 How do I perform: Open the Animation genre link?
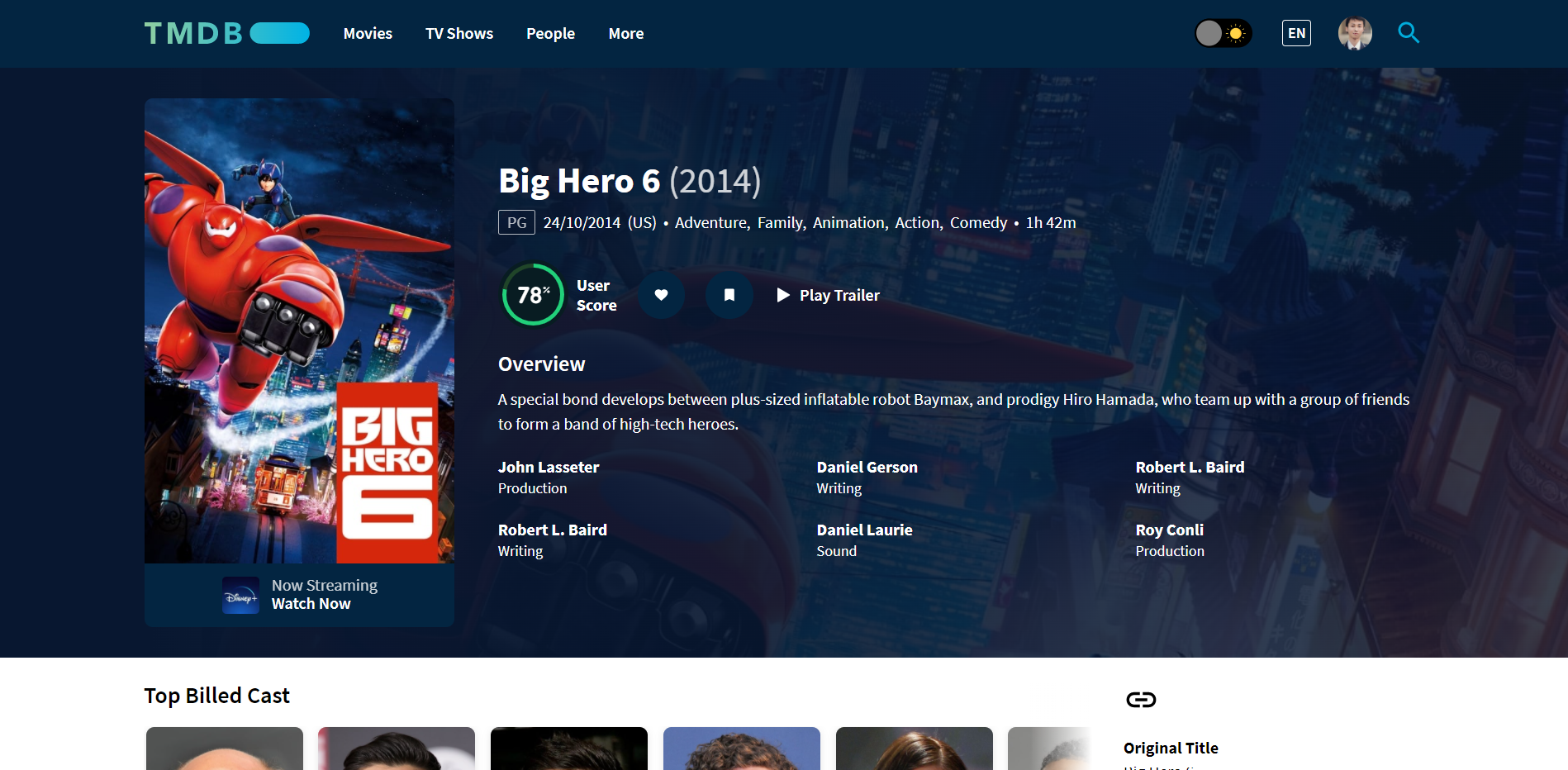[848, 223]
